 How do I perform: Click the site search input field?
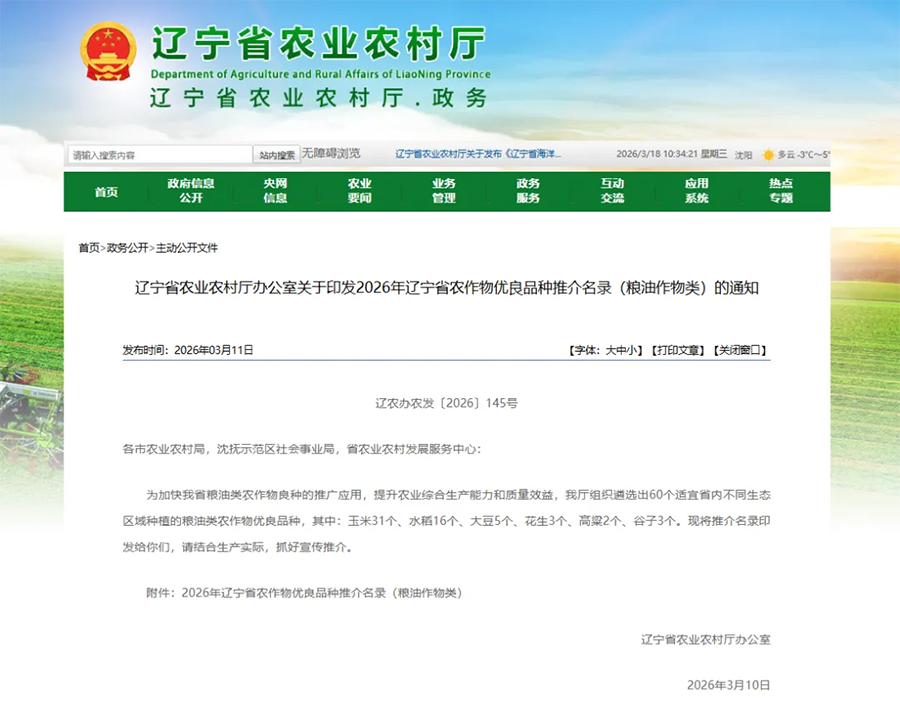click(160, 155)
